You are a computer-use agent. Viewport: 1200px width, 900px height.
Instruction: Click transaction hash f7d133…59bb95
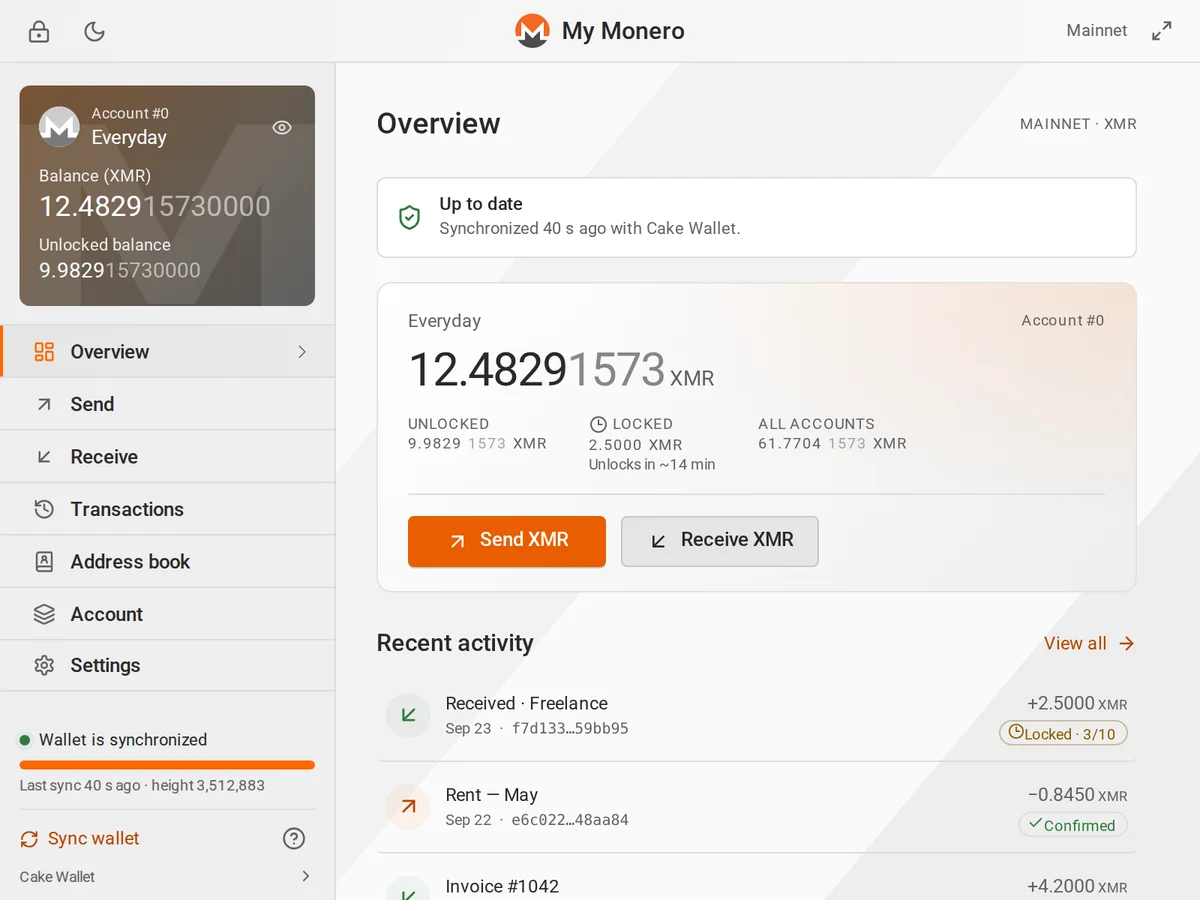[x=570, y=728]
